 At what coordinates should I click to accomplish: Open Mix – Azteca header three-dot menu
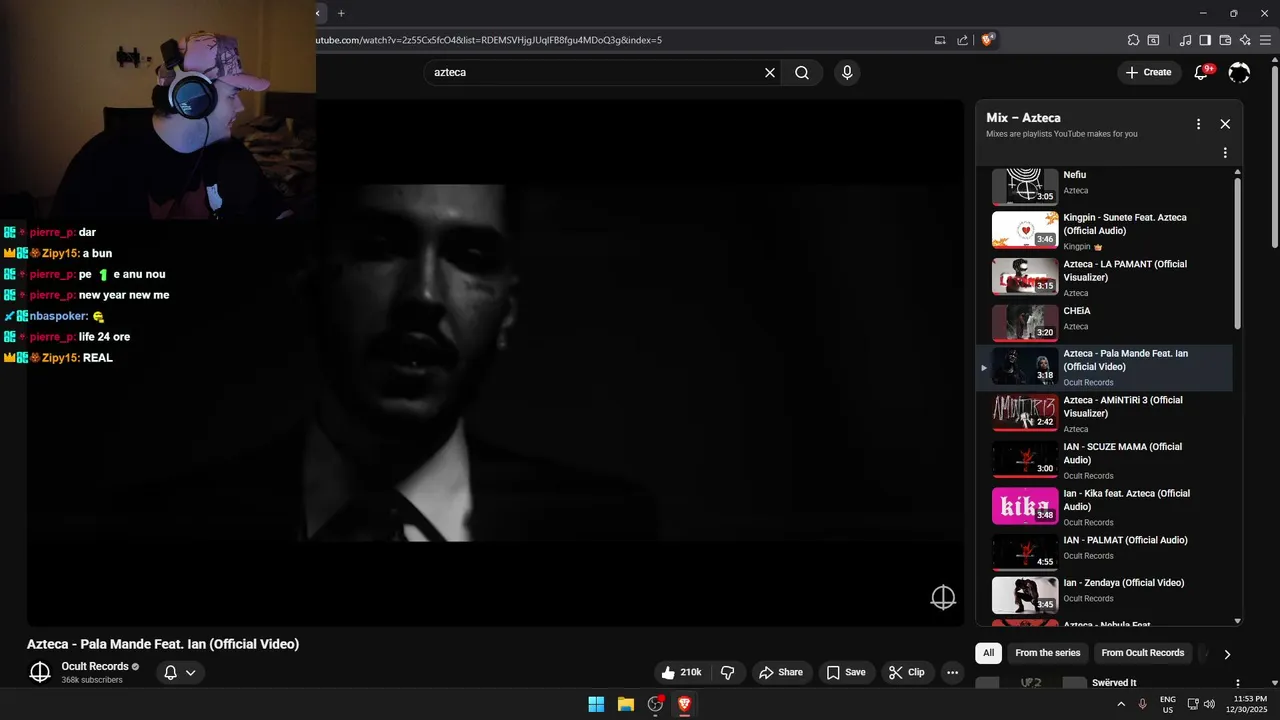1198,124
